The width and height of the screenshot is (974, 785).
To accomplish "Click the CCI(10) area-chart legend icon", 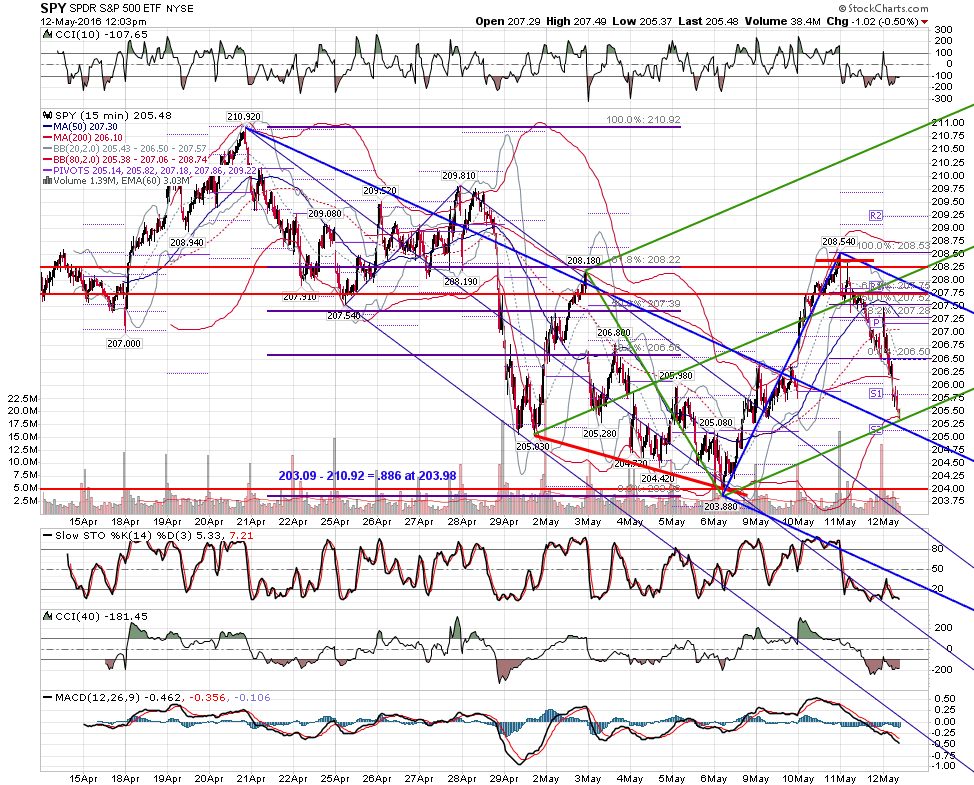I will coord(48,35).
